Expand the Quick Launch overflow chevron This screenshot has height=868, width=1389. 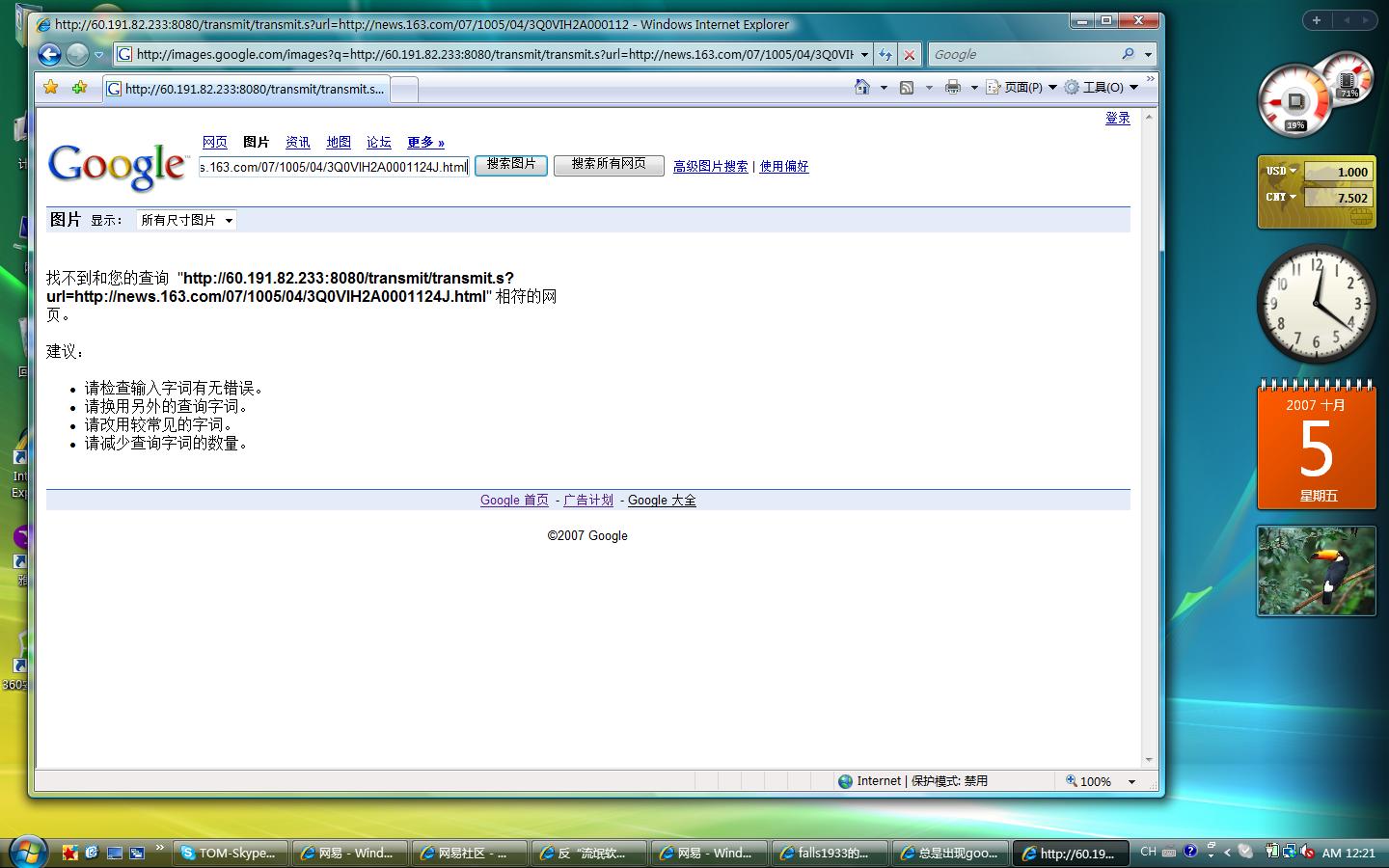pos(160,849)
